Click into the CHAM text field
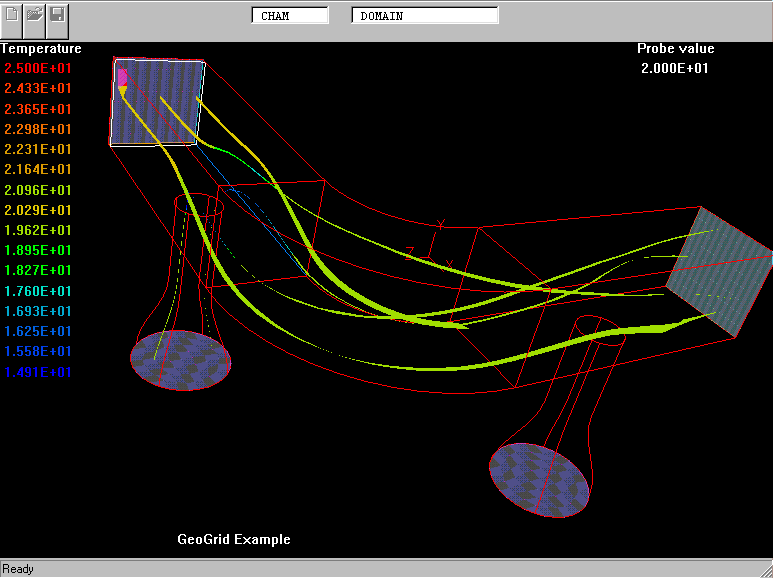Image resolution: width=773 pixels, height=578 pixels. coord(289,16)
